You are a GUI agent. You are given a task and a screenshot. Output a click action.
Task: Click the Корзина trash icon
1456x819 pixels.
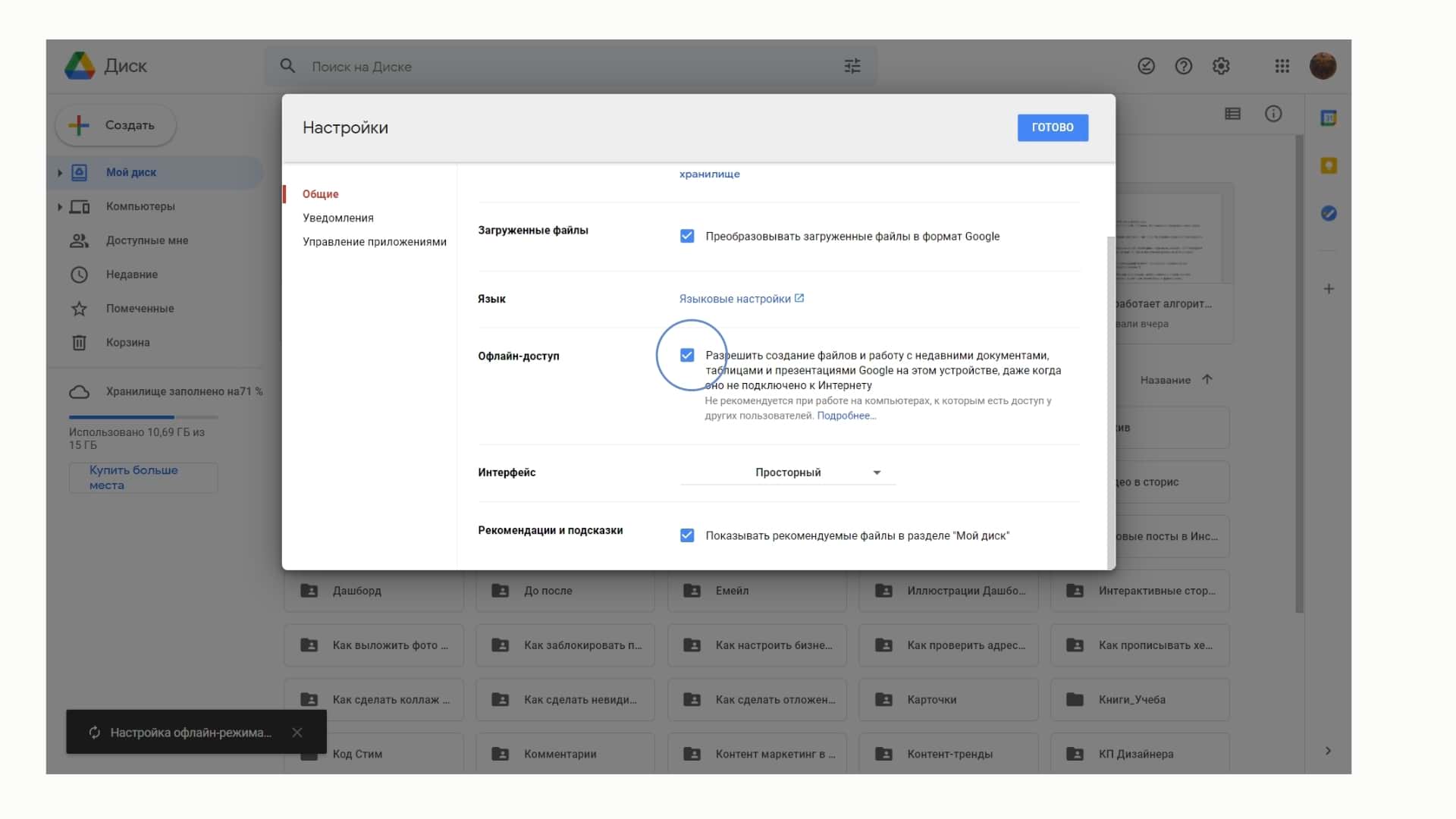(79, 343)
